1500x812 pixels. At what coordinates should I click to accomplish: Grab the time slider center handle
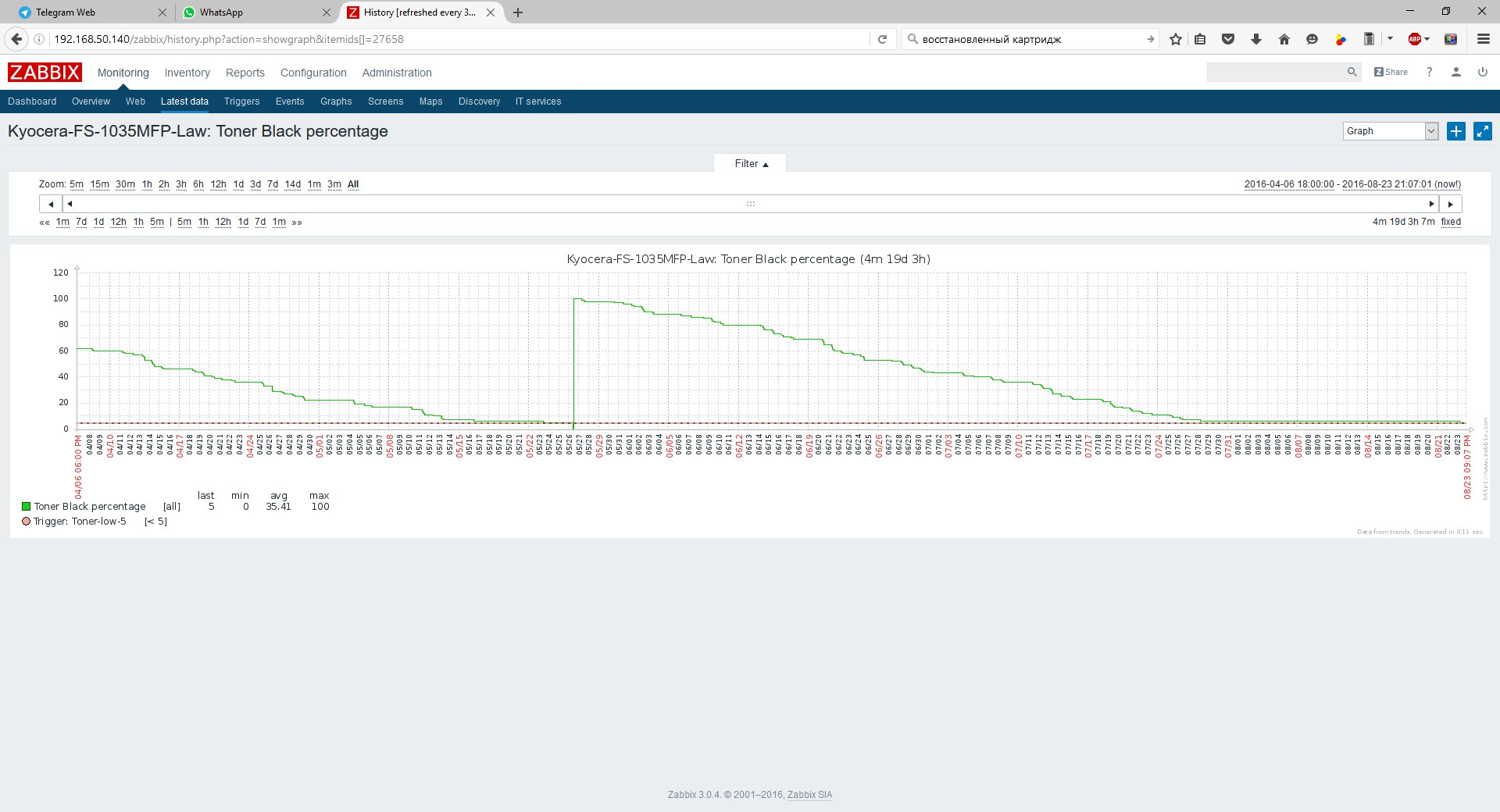coord(751,204)
